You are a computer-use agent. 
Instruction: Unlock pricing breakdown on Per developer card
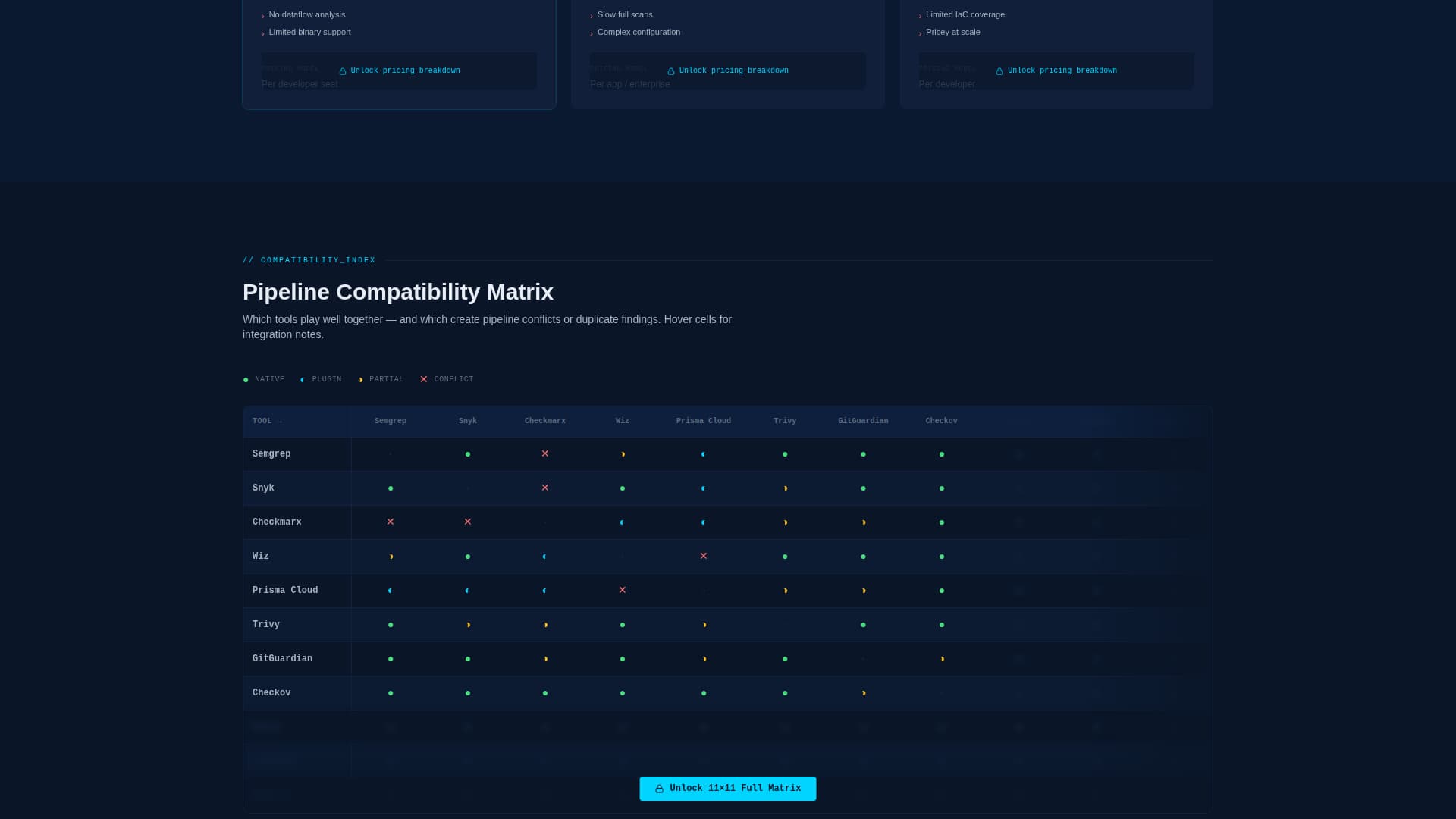[x=1056, y=71]
